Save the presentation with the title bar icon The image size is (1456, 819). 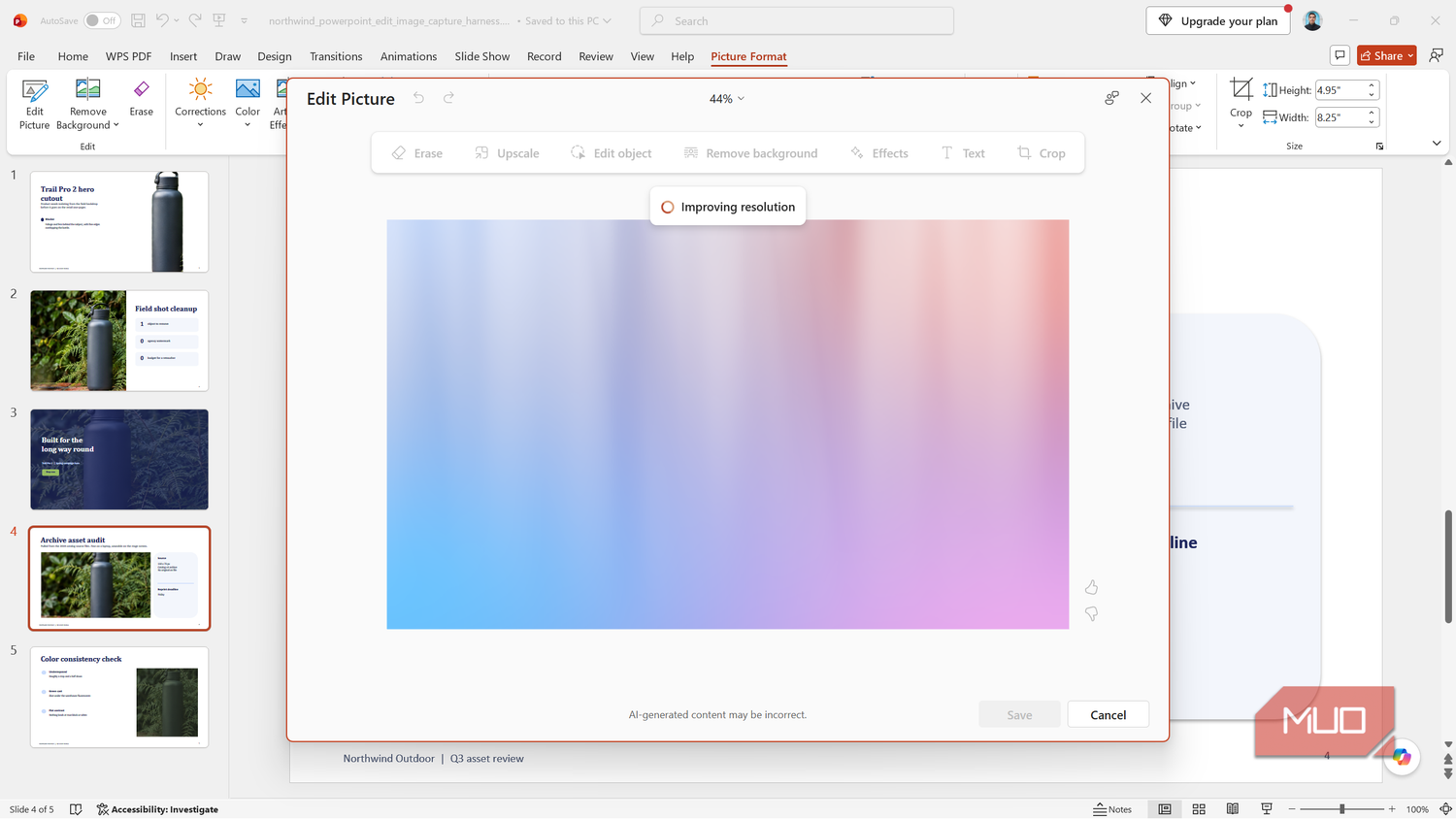pyautogui.click(x=138, y=20)
